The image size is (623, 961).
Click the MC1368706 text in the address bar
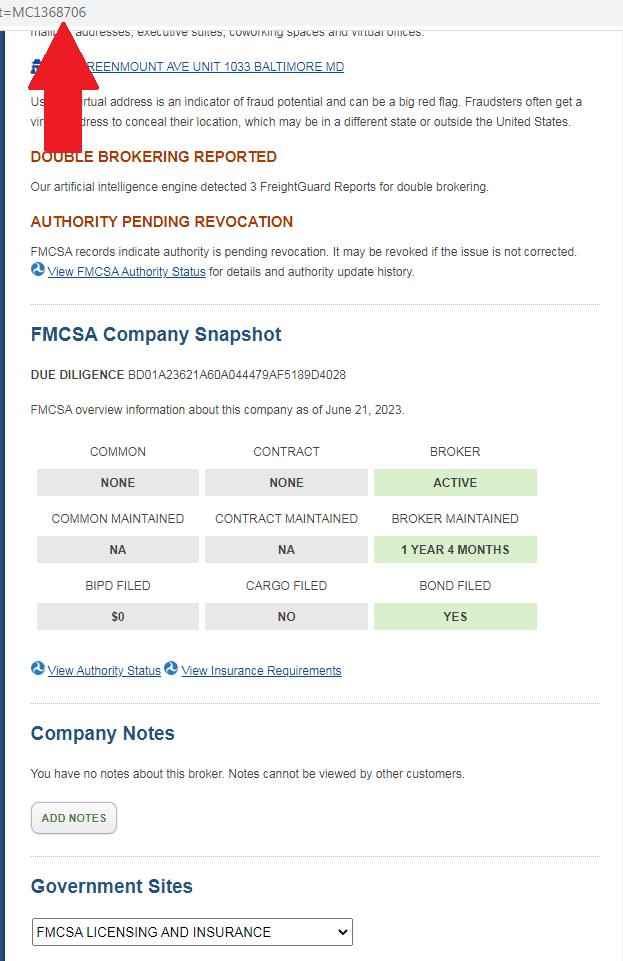pyautogui.click(x=48, y=12)
